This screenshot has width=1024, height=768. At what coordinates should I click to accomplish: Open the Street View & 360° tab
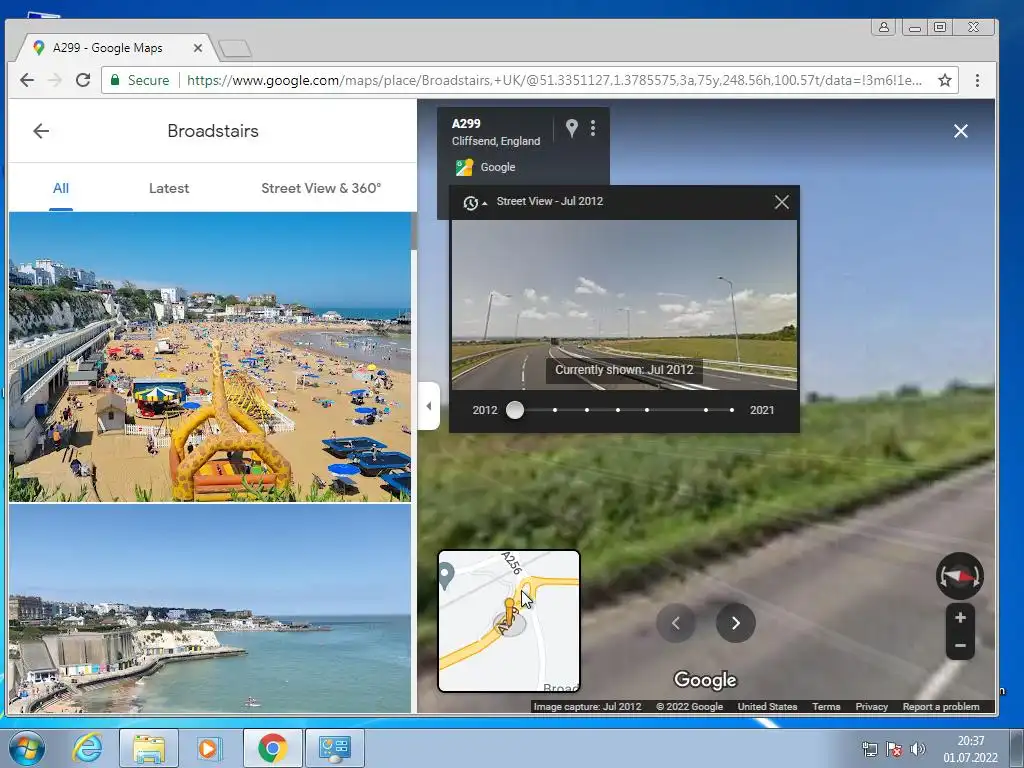[321, 188]
